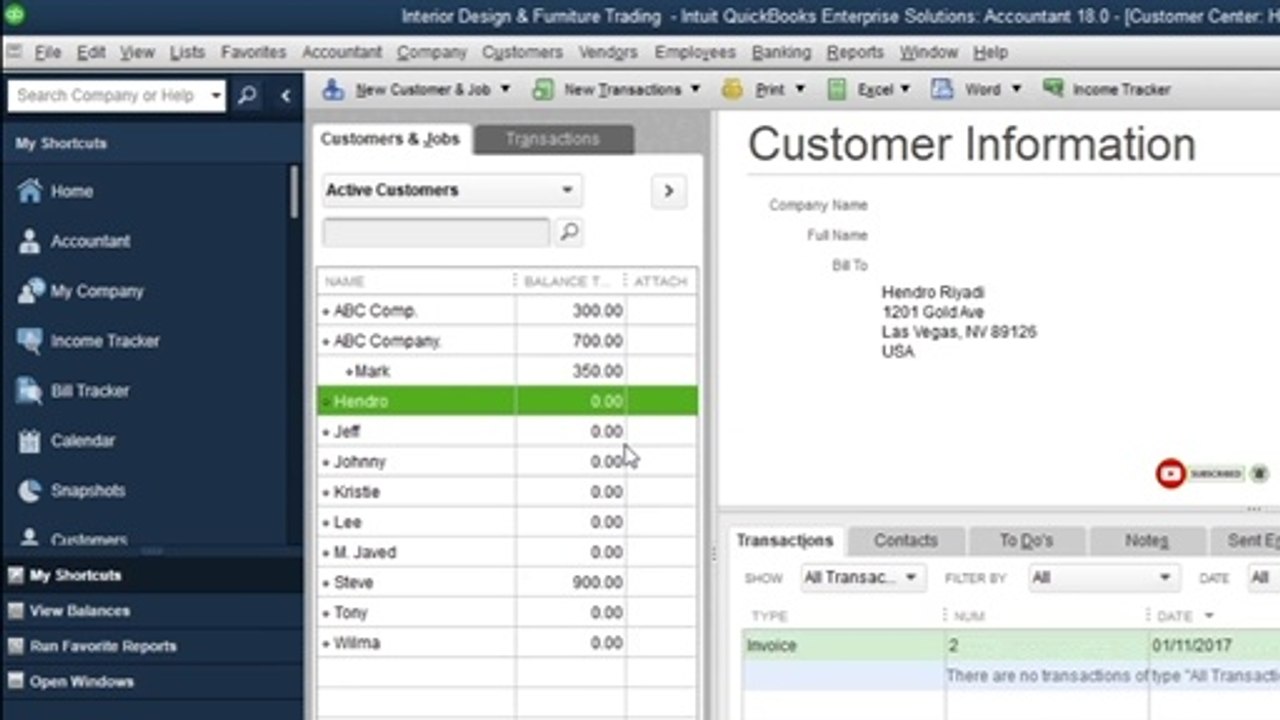Switch to the Notes tab
This screenshot has width=1280, height=720.
coord(1146,540)
